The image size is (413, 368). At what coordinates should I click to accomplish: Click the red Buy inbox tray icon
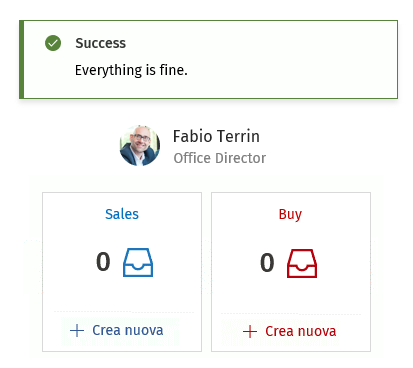302,263
